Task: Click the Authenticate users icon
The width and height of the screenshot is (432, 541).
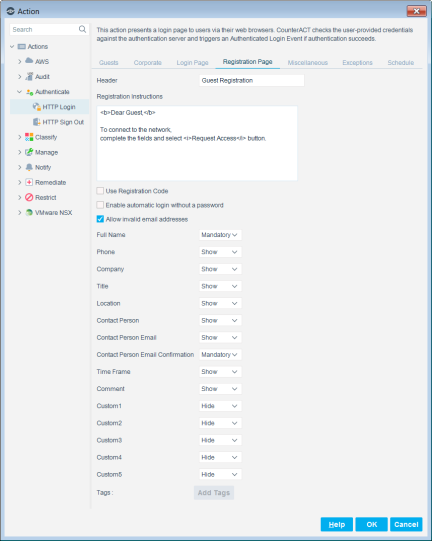Action: (x=29, y=92)
